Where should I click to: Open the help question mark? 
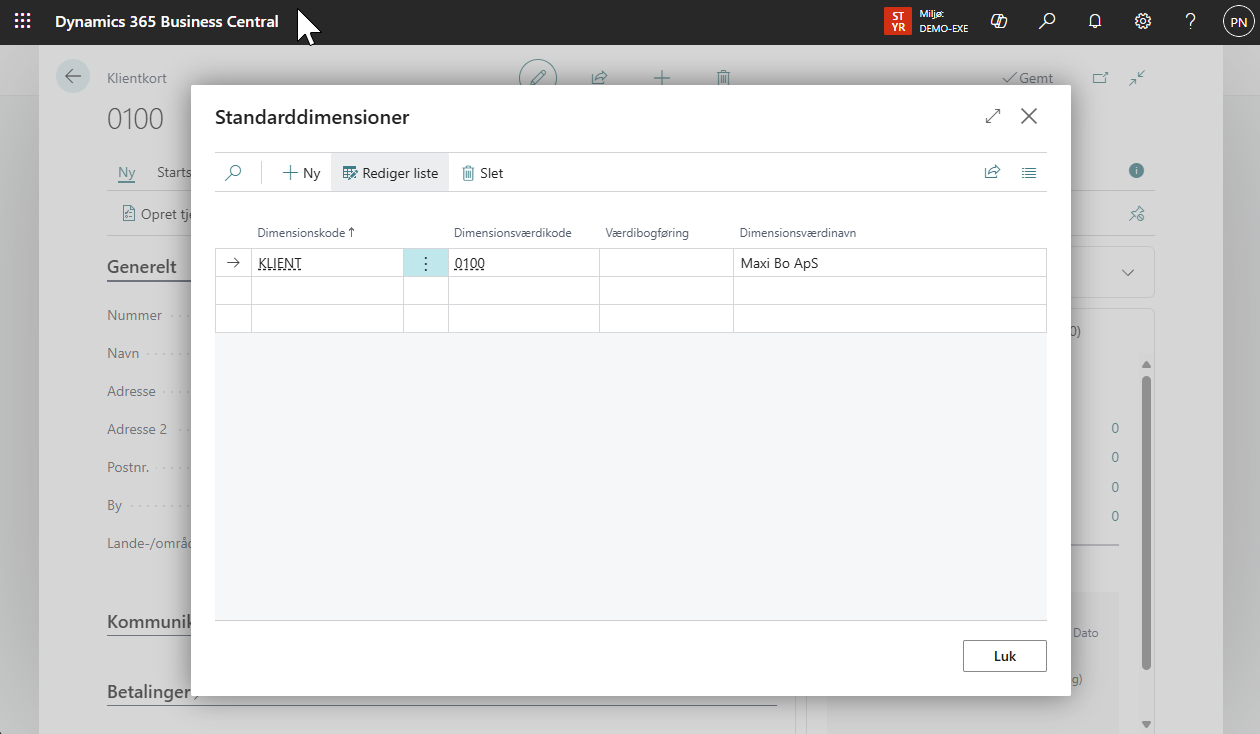pos(1190,21)
